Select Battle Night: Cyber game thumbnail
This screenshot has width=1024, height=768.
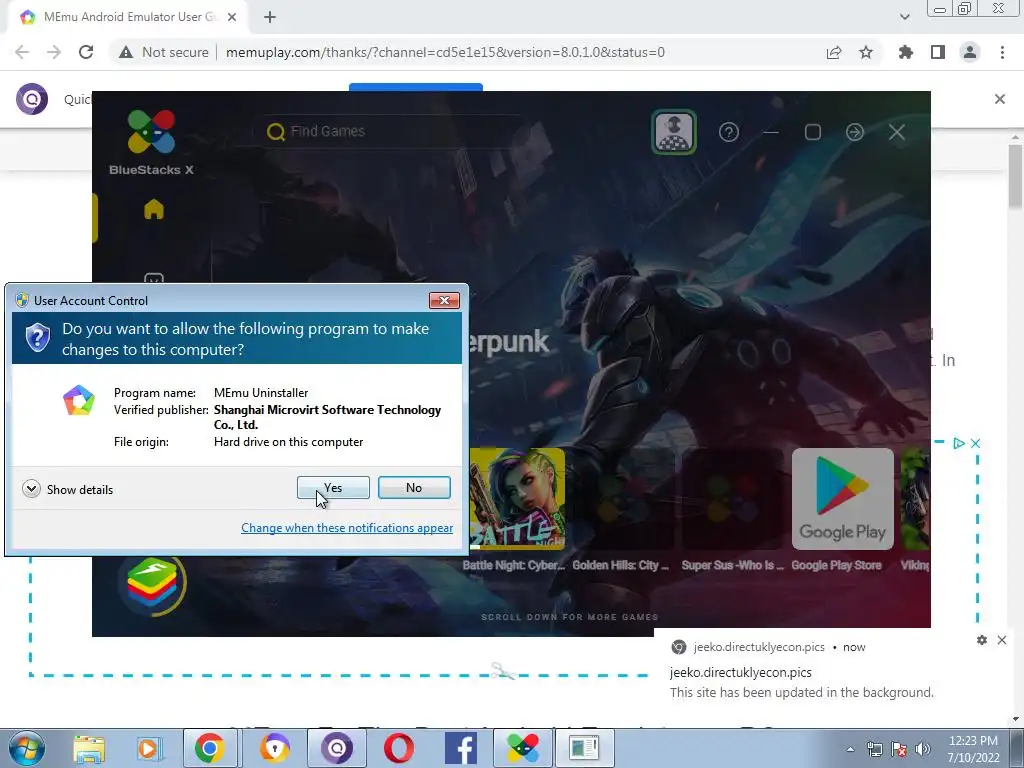(517, 499)
